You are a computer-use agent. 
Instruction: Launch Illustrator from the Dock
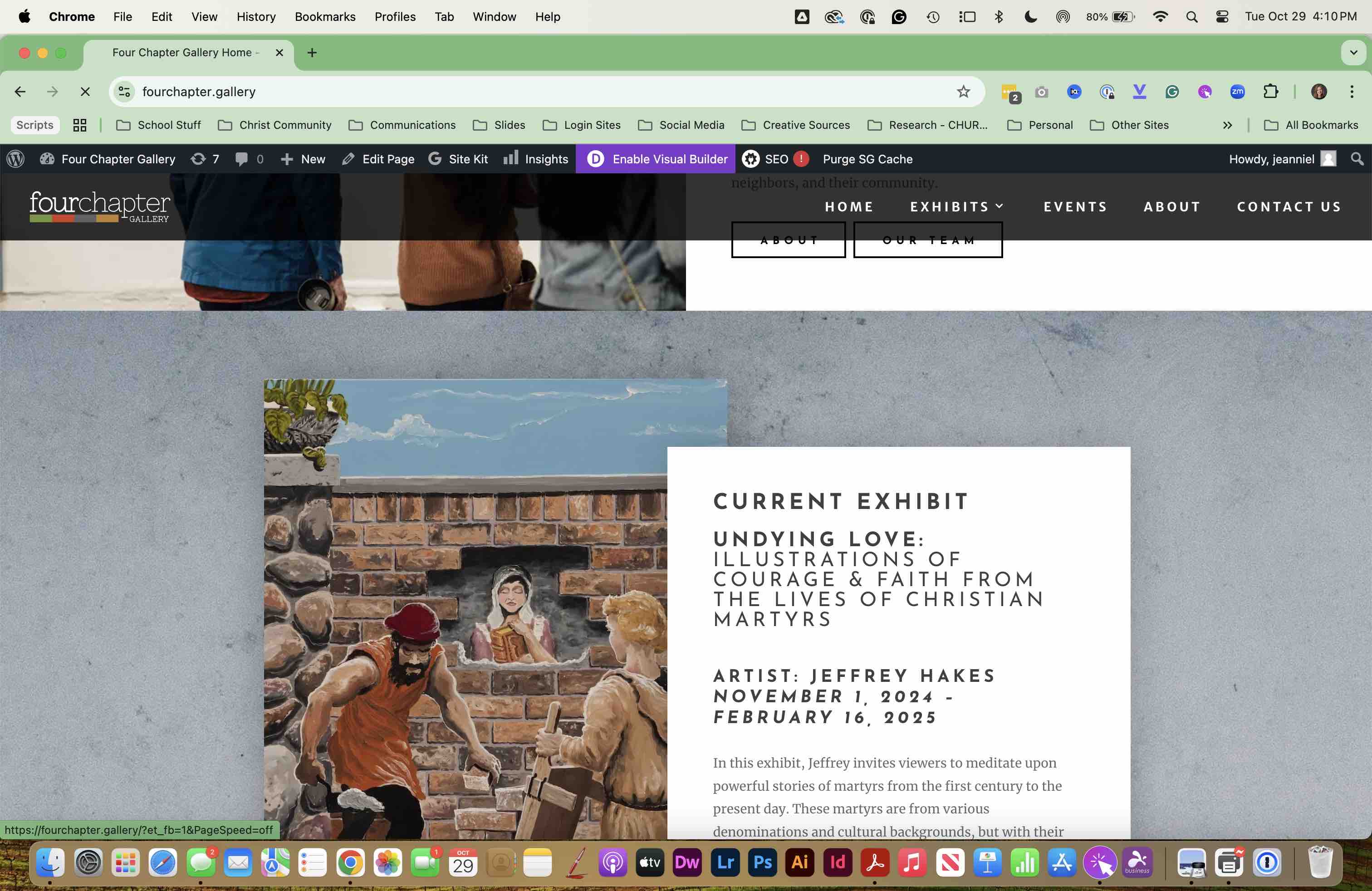(x=799, y=862)
